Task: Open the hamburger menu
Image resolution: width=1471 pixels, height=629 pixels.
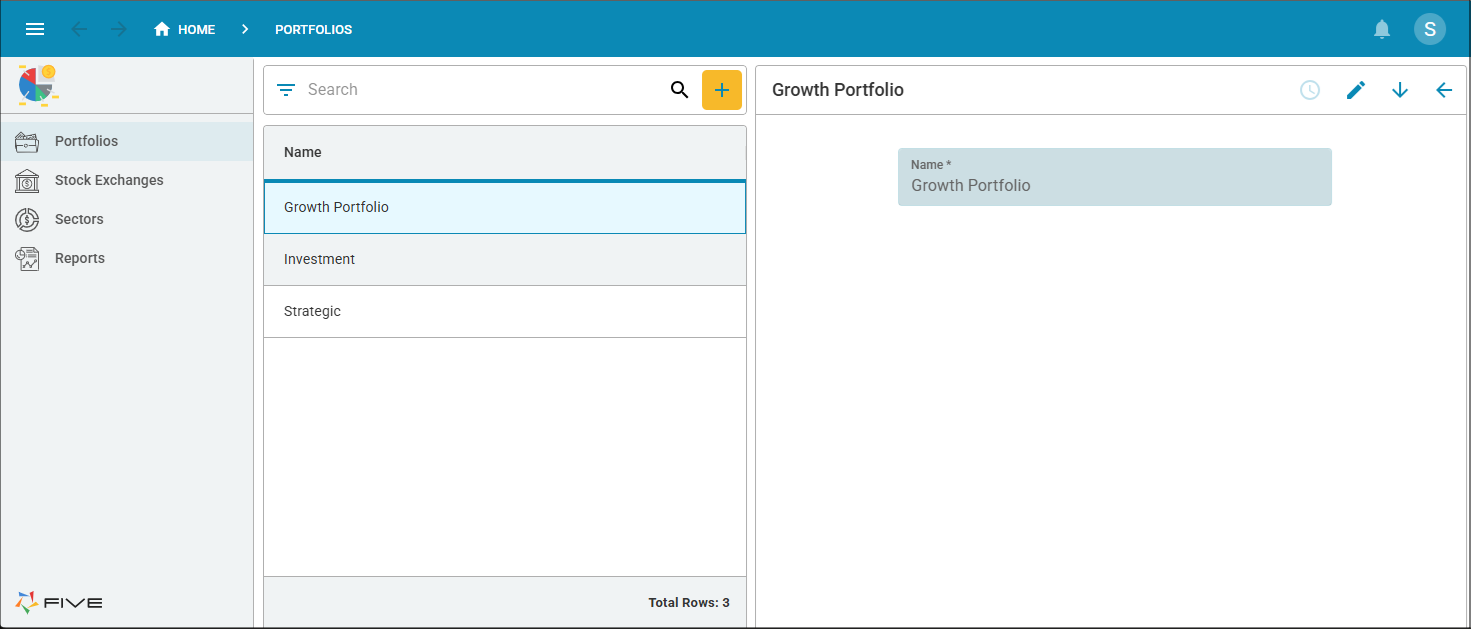Action: pos(35,29)
